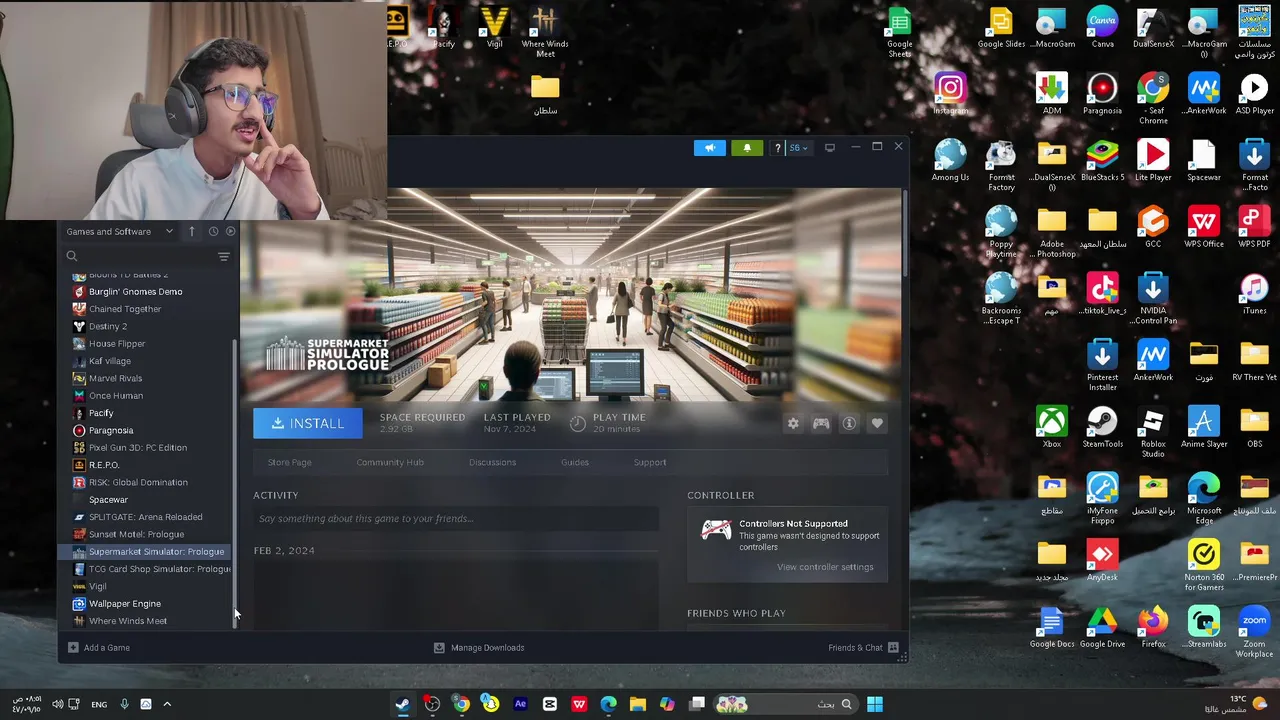
Task: Click Steam announcements megaphone button
Action: pos(710,148)
